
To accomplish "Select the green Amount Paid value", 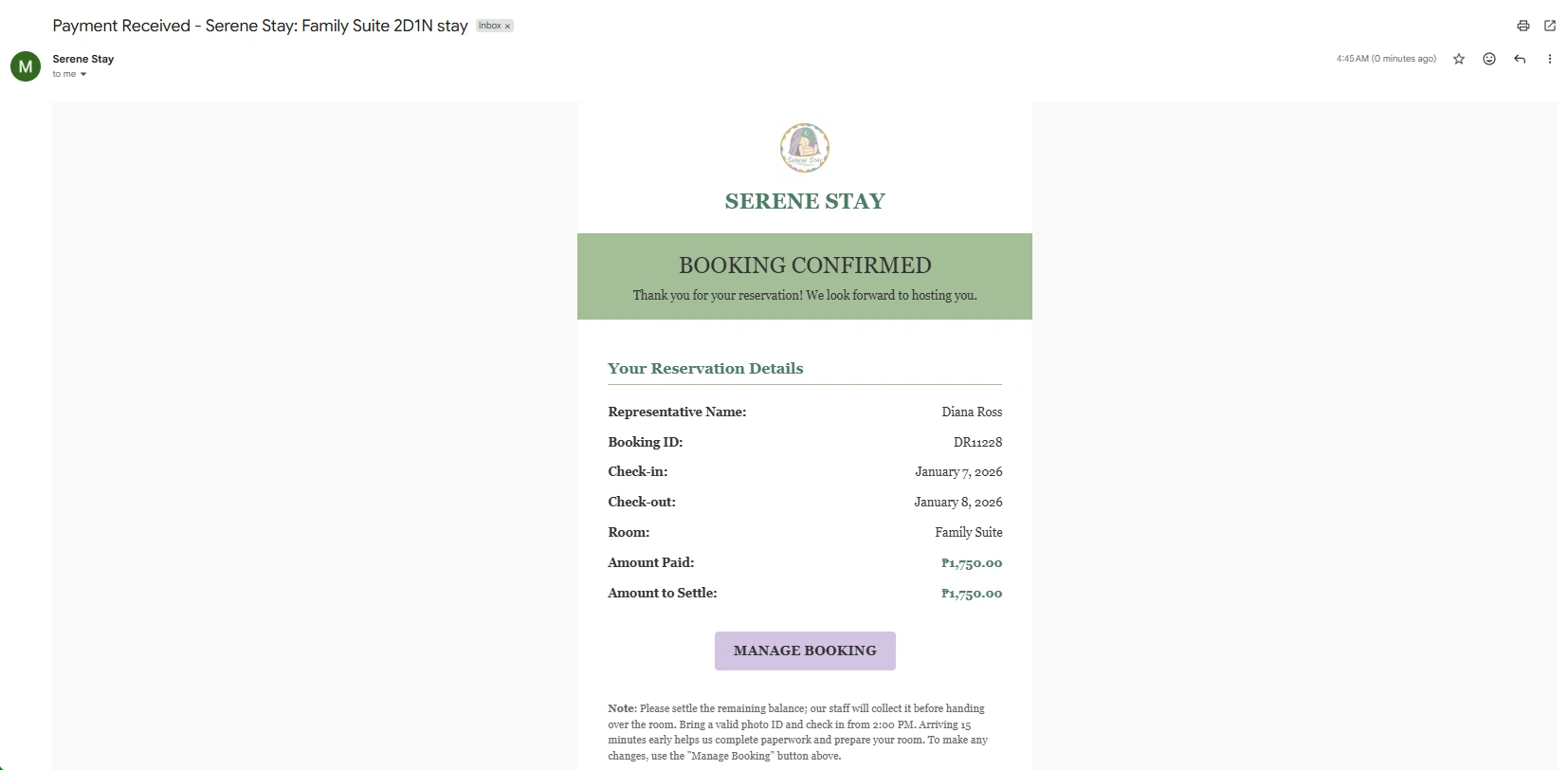I will click(971, 562).
